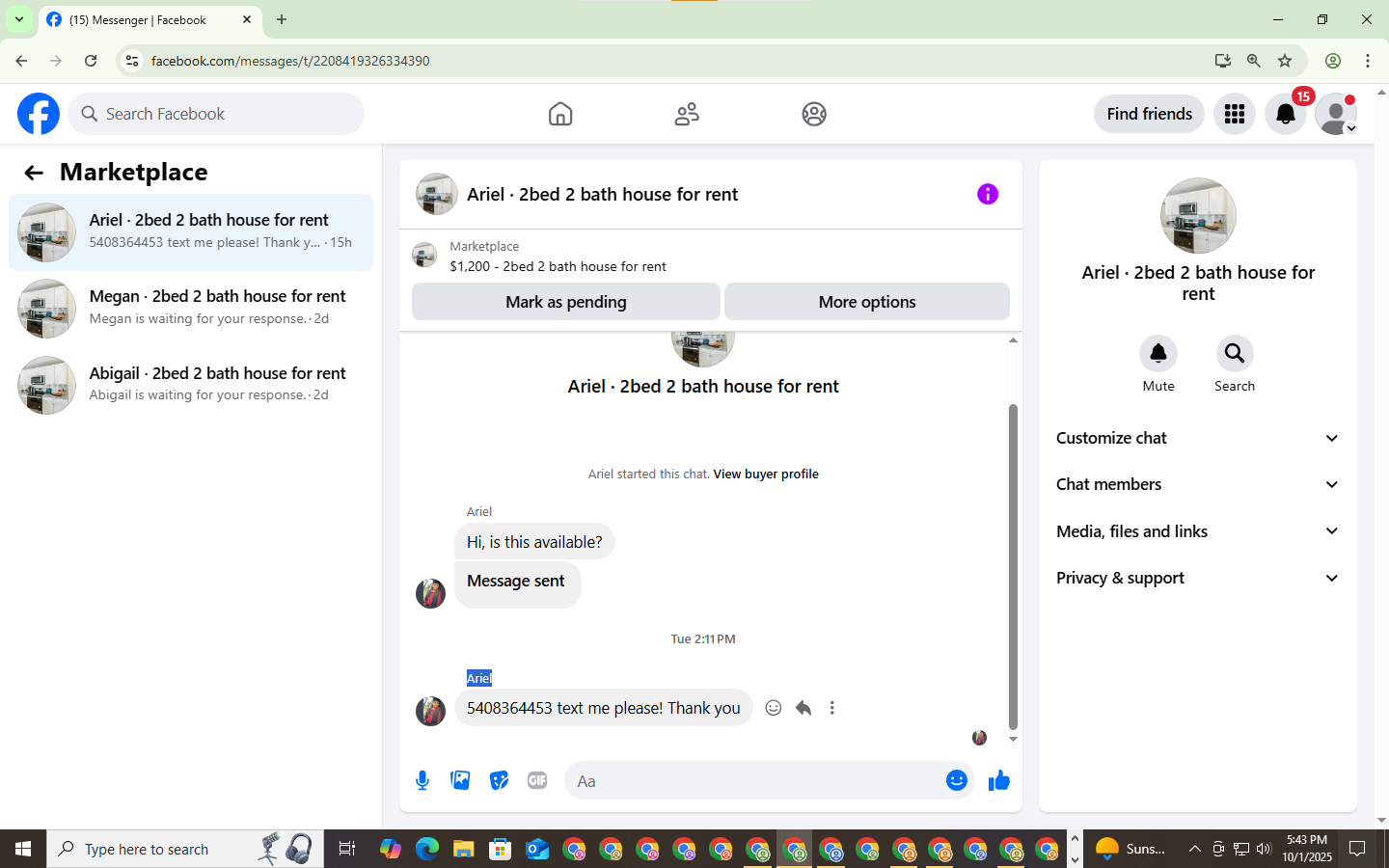The width and height of the screenshot is (1389, 868).
Task: Attach a photo file to the message
Action: (460, 780)
